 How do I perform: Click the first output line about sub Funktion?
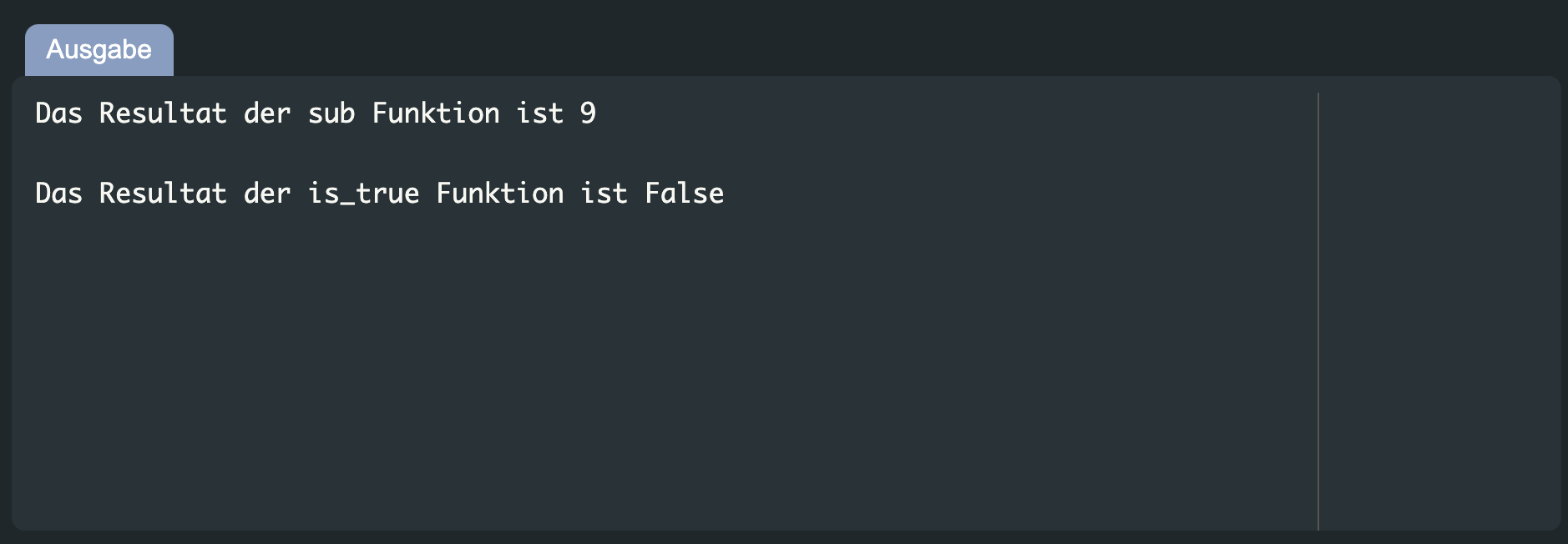pyautogui.click(x=314, y=113)
